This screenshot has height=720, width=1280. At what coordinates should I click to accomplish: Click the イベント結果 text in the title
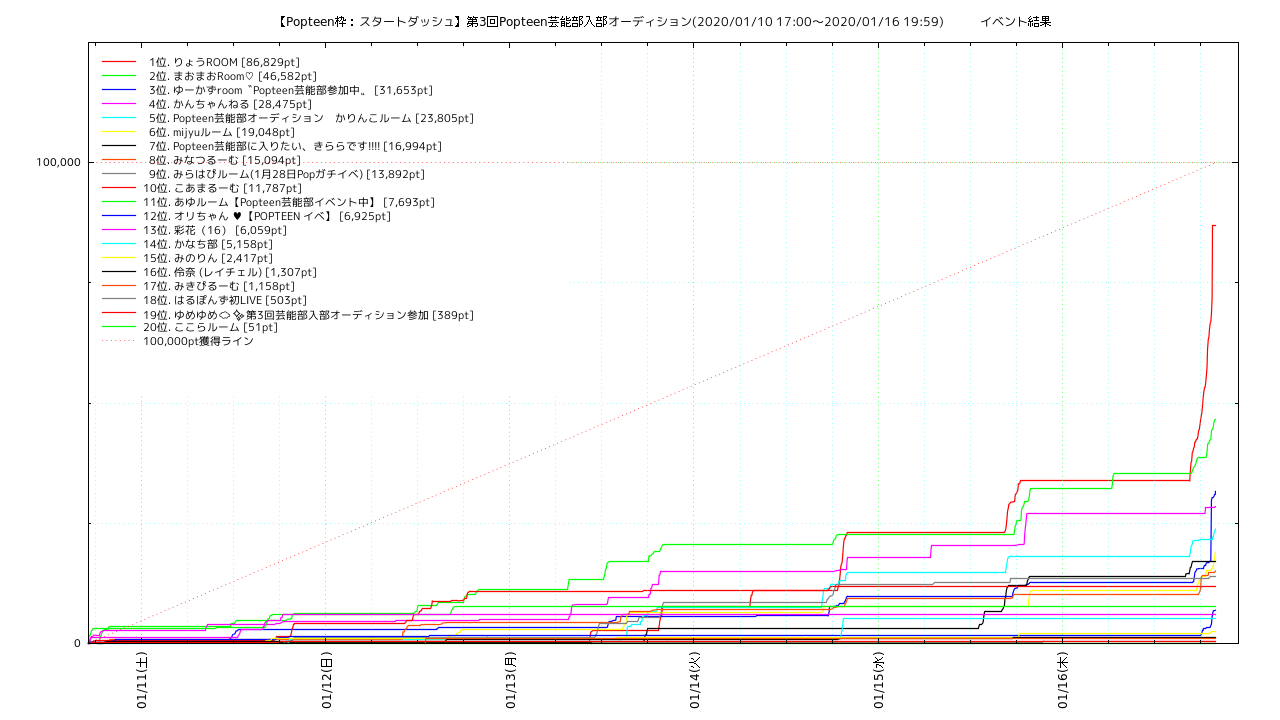click(x=1015, y=22)
